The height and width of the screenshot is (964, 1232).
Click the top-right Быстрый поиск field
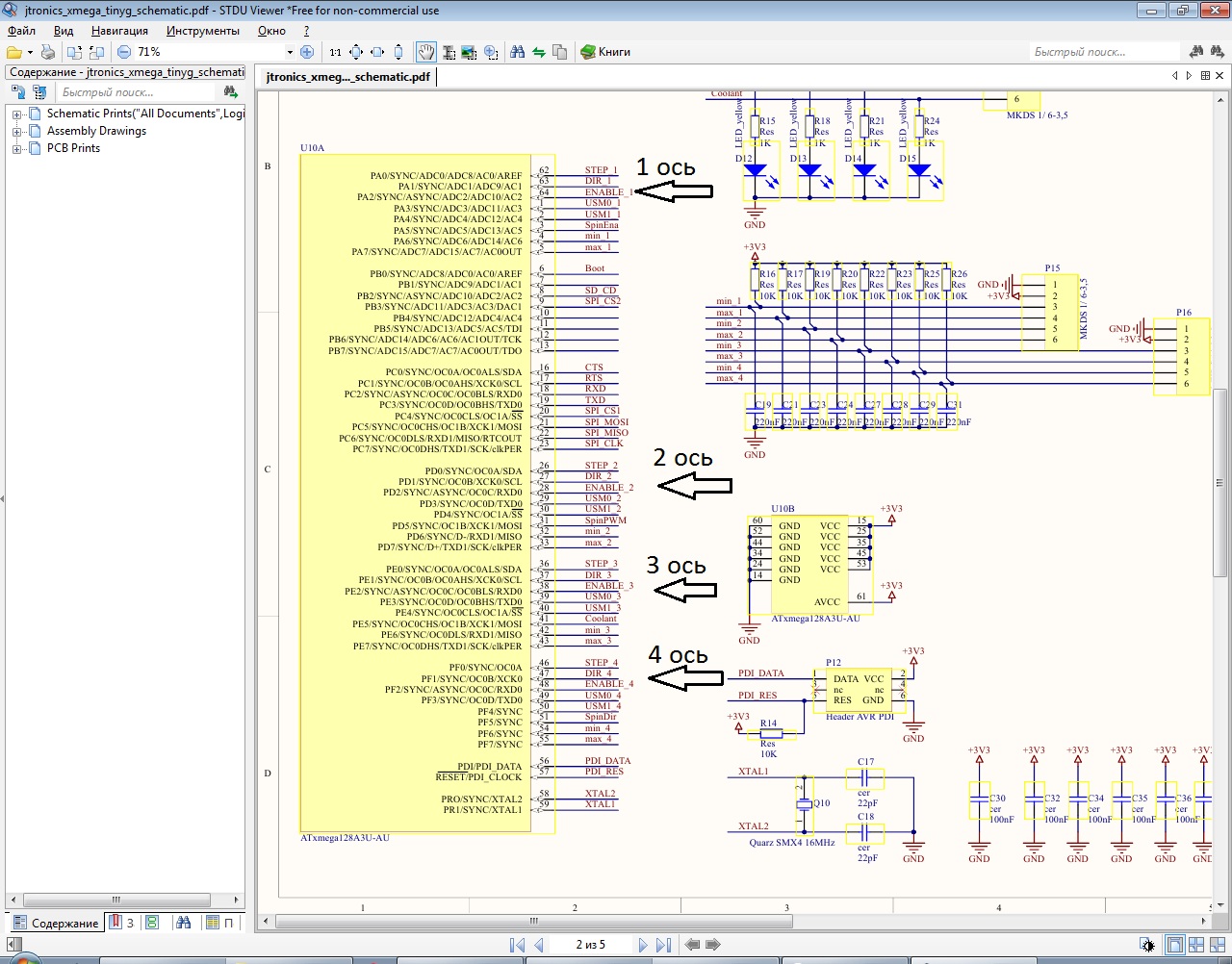pos(1102,52)
